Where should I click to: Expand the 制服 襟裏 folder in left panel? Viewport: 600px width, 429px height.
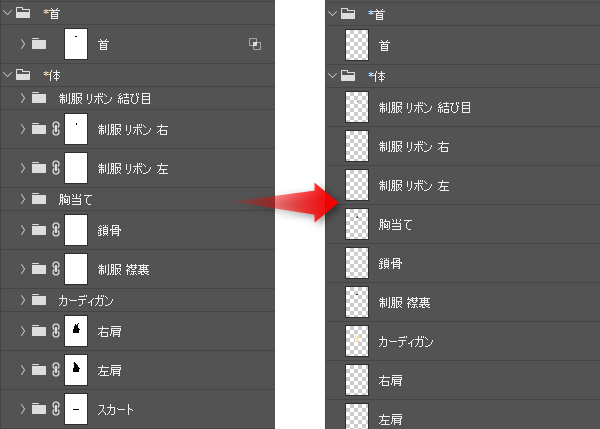click(x=23, y=269)
